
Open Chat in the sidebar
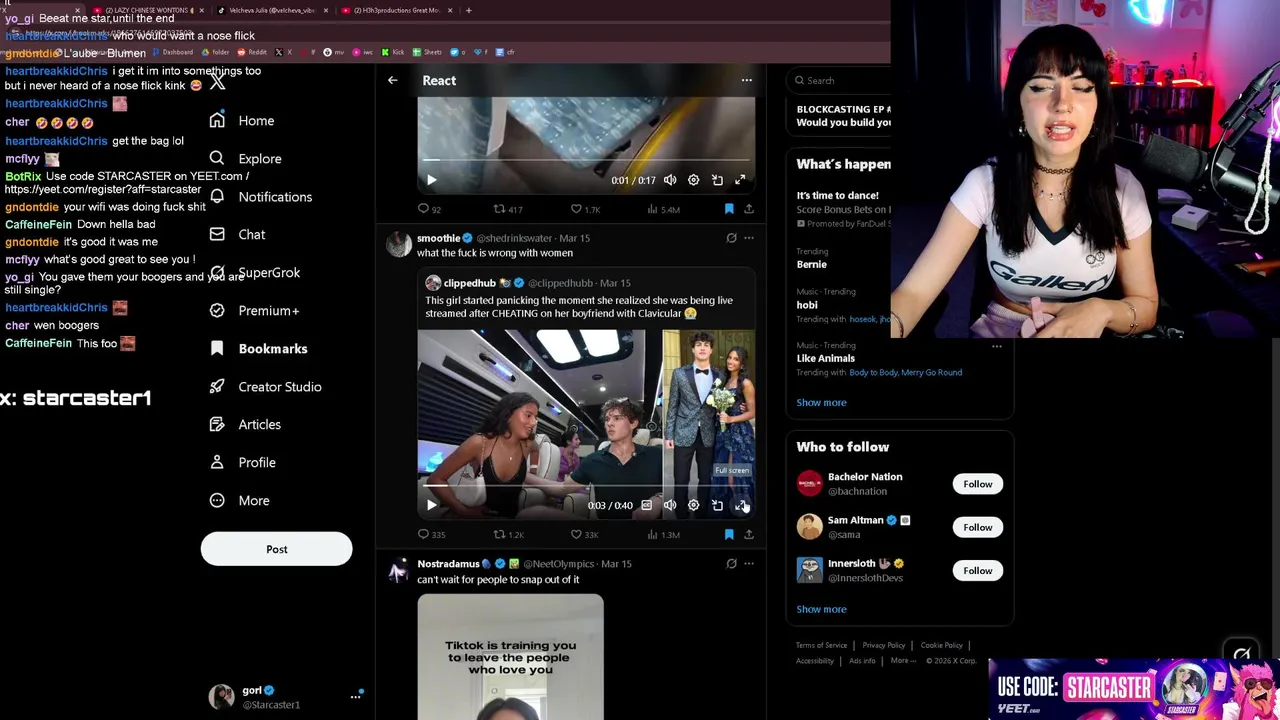[238, 235]
